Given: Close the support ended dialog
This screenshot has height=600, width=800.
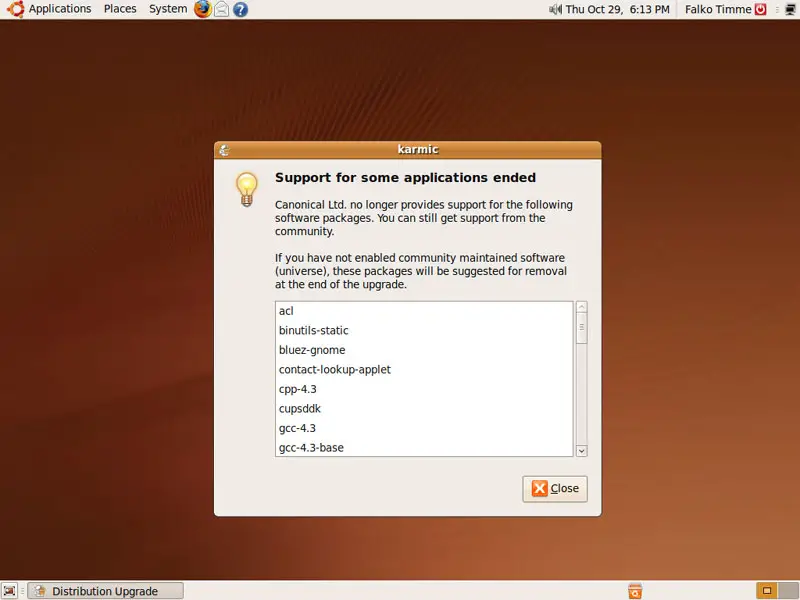Looking at the screenshot, I should [555, 489].
